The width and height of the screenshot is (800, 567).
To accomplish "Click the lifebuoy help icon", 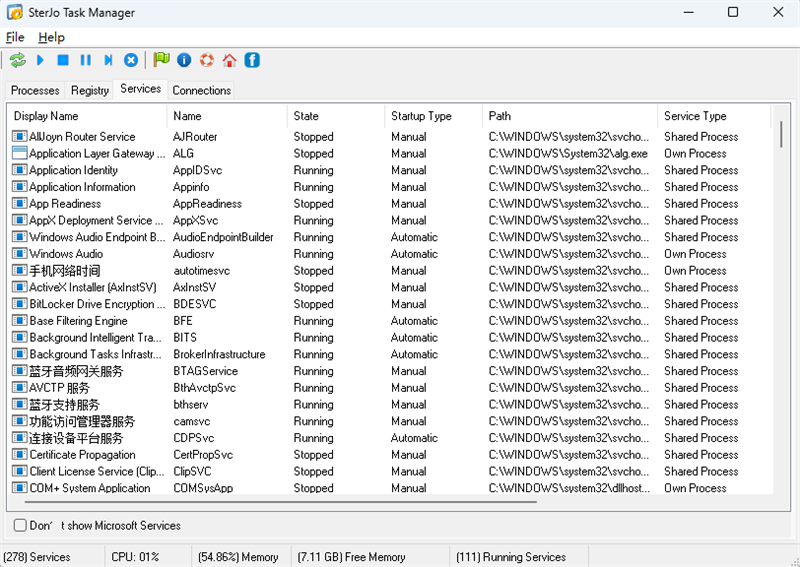I will 207,60.
